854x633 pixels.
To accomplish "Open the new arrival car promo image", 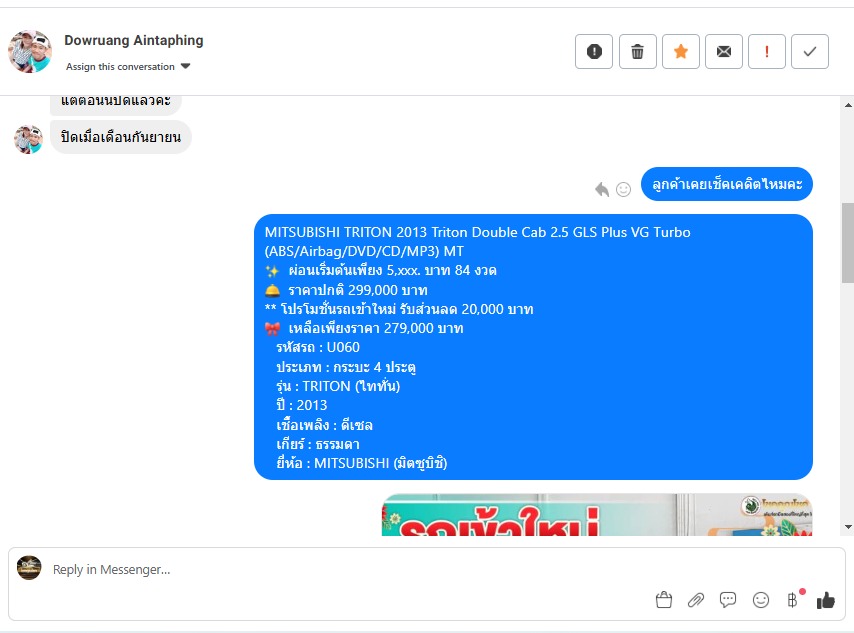I will coord(597,515).
